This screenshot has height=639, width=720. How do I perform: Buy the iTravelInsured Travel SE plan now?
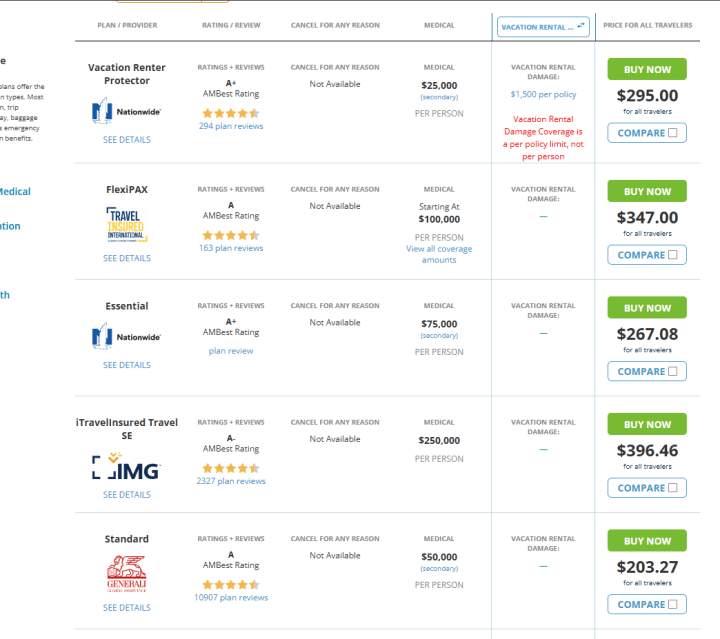tap(647, 424)
